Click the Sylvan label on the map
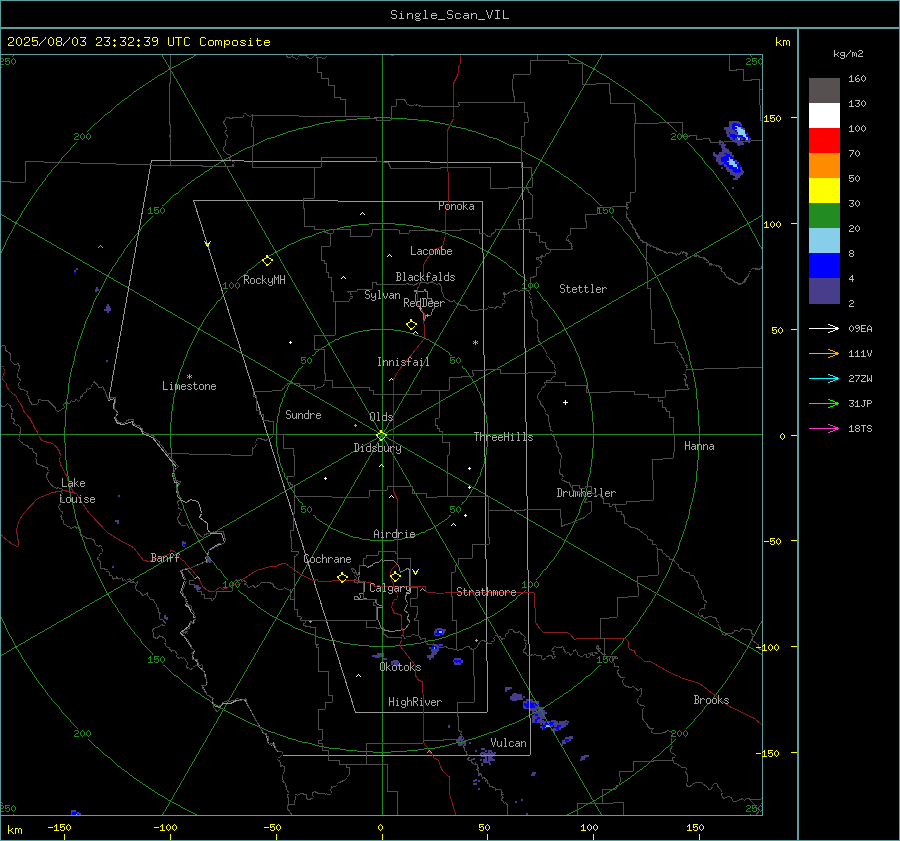900x841 pixels. [x=382, y=295]
